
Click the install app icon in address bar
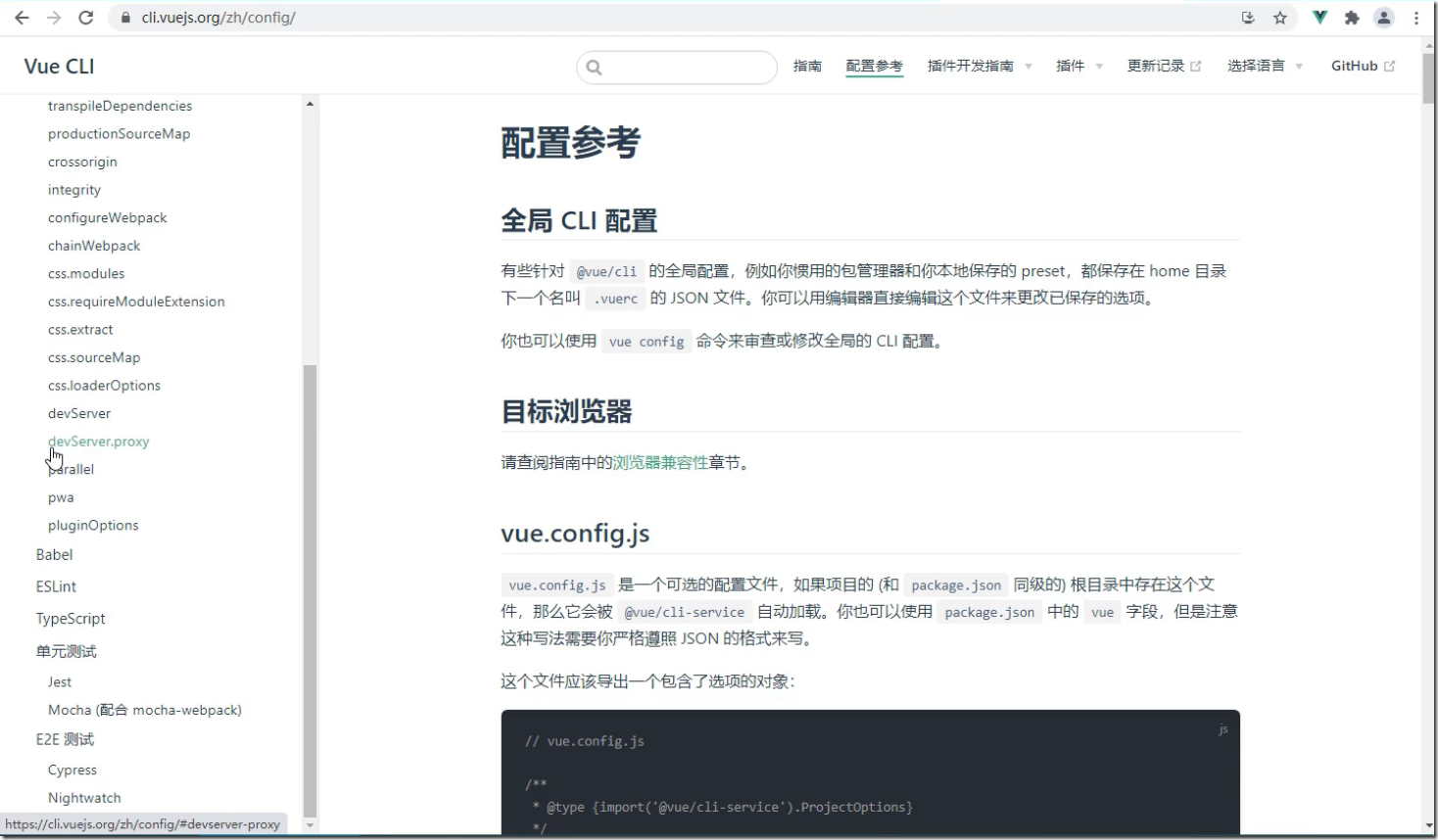coord(1247,18)
